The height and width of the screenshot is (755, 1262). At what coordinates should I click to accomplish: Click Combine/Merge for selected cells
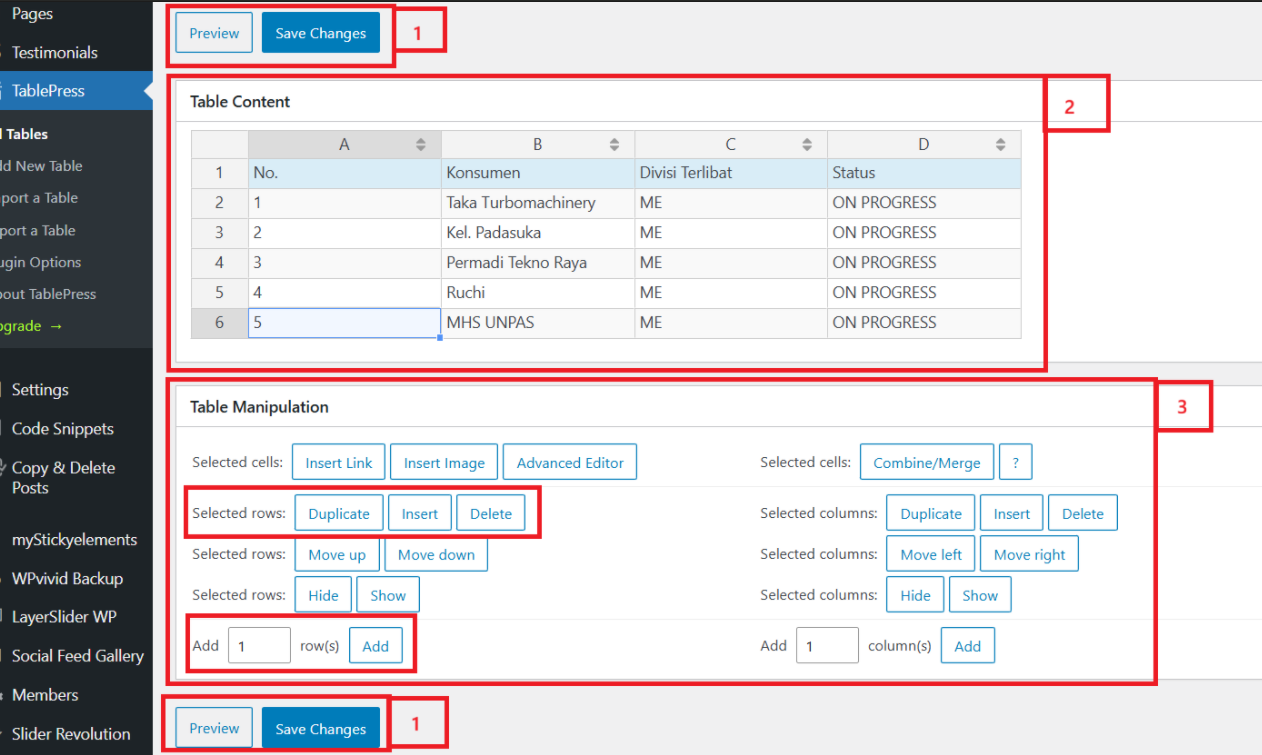point(927,463)
